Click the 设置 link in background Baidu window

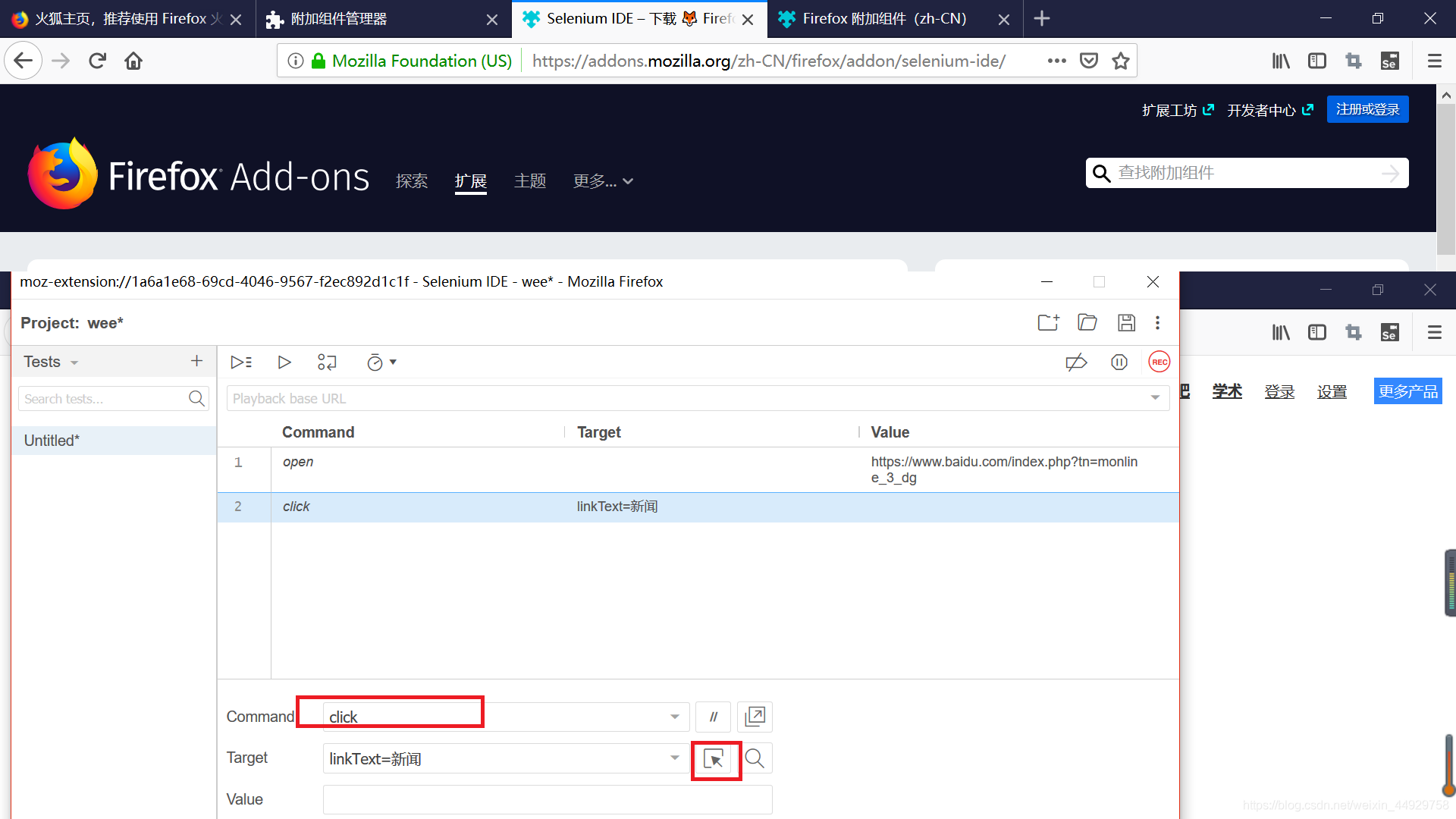(x=1332, y=391)
